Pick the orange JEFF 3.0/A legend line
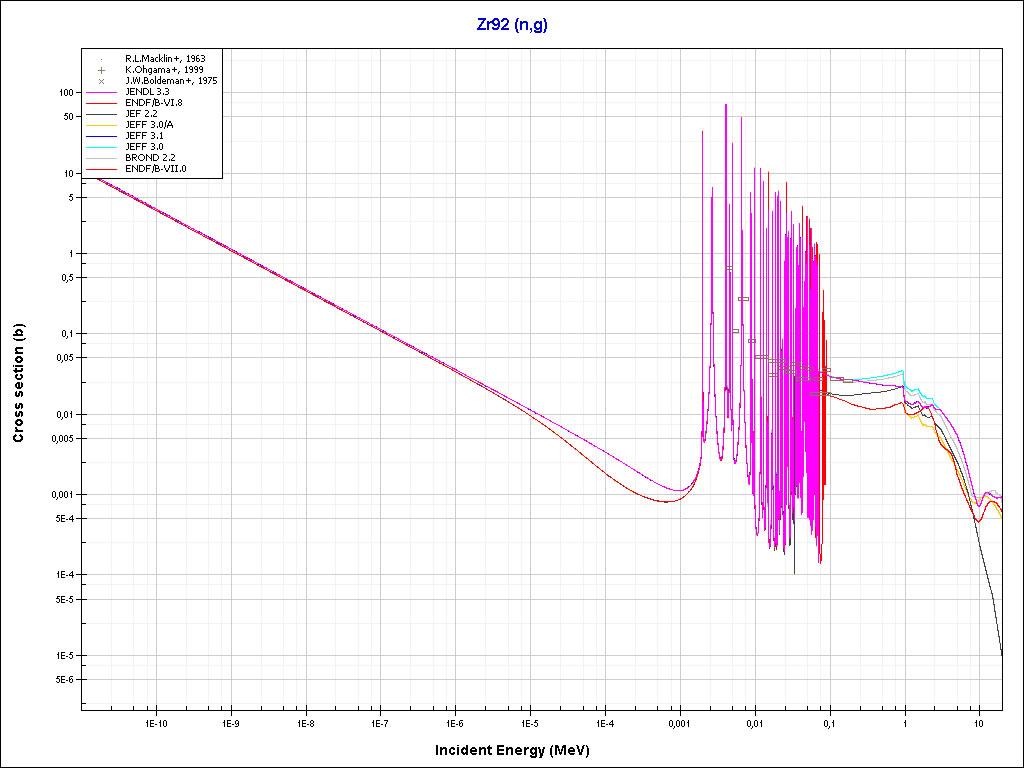 click(102, 125)
